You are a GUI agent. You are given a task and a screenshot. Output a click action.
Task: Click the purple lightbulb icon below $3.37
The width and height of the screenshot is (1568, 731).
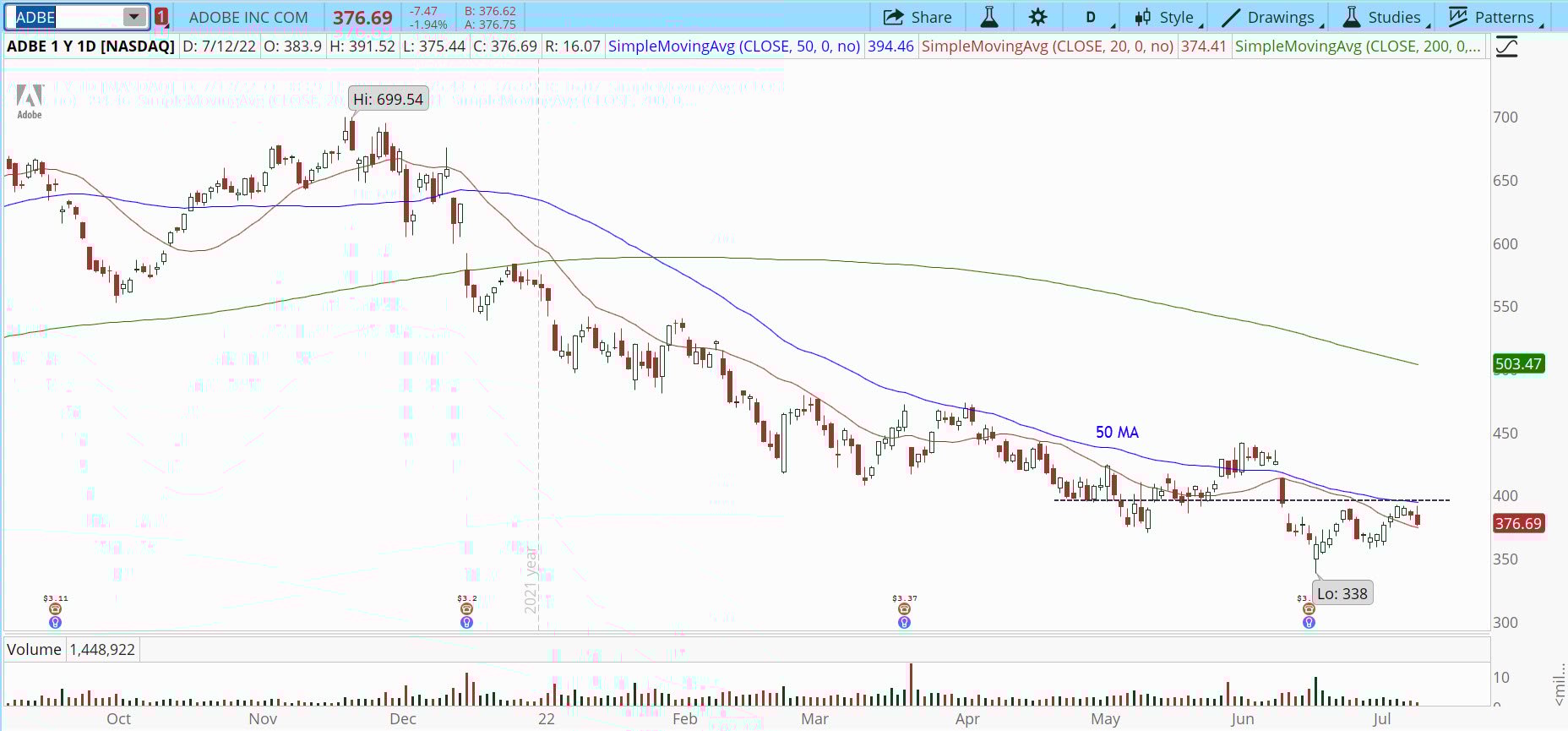[904, 622]
